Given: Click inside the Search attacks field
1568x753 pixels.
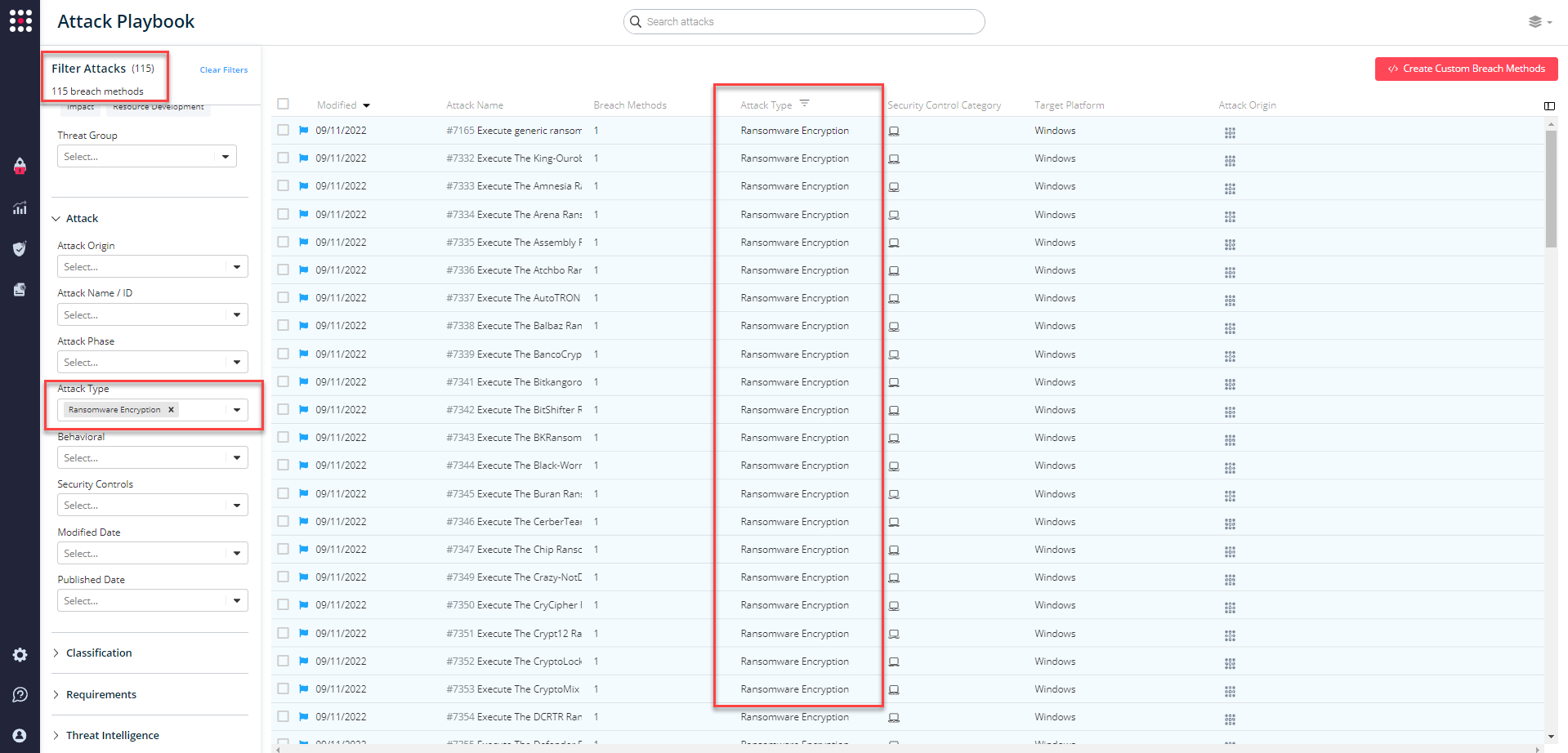Looking at the screenshot, I should point(803,21).
